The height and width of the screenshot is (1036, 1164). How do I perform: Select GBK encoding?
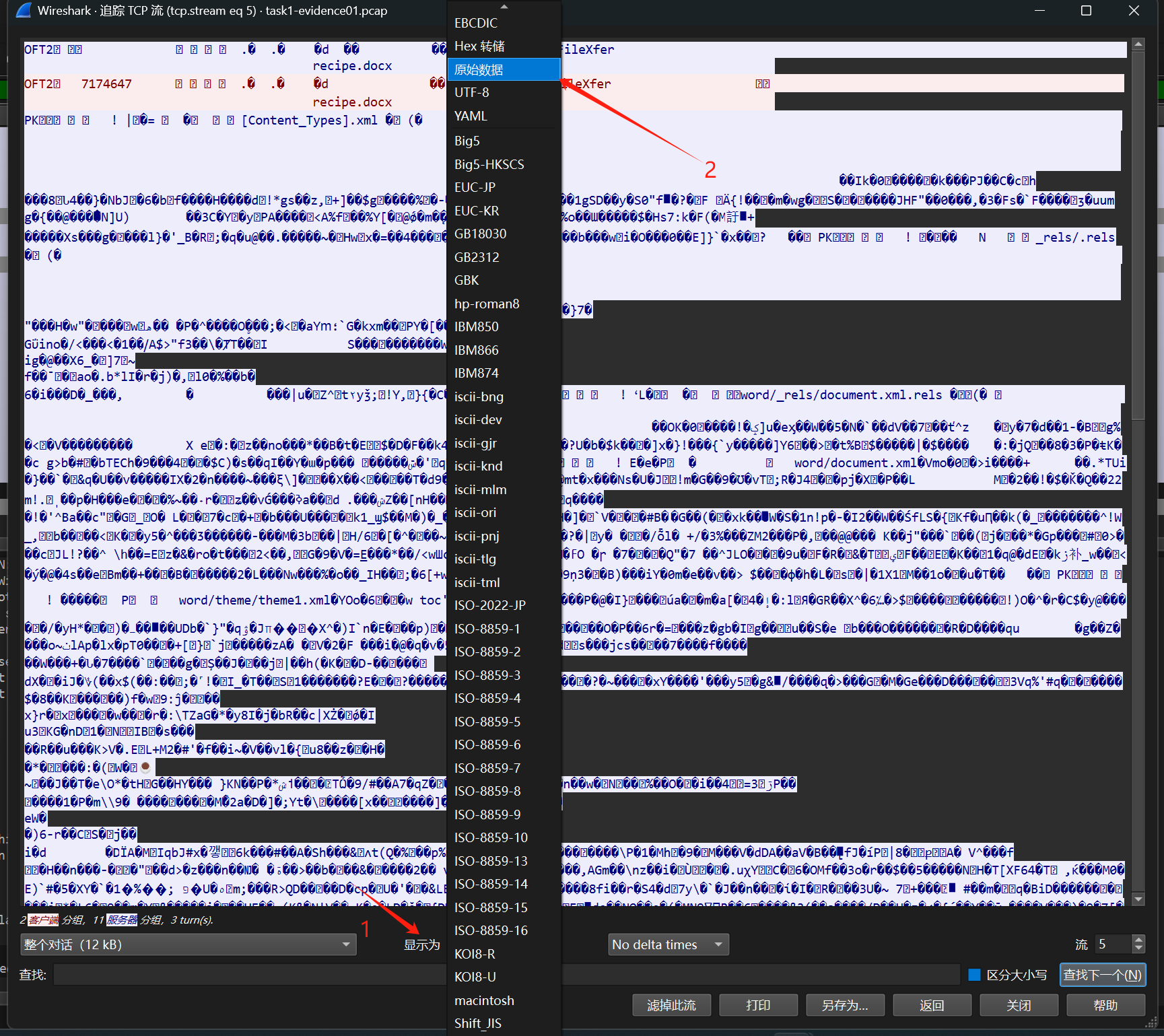click(x=504, y=280)
